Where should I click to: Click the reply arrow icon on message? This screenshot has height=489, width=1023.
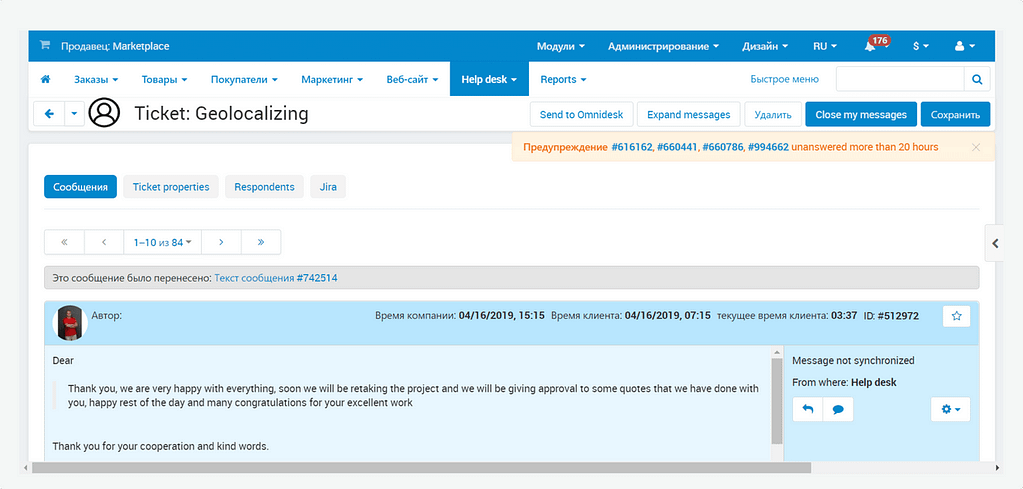[x=808, y=409]
